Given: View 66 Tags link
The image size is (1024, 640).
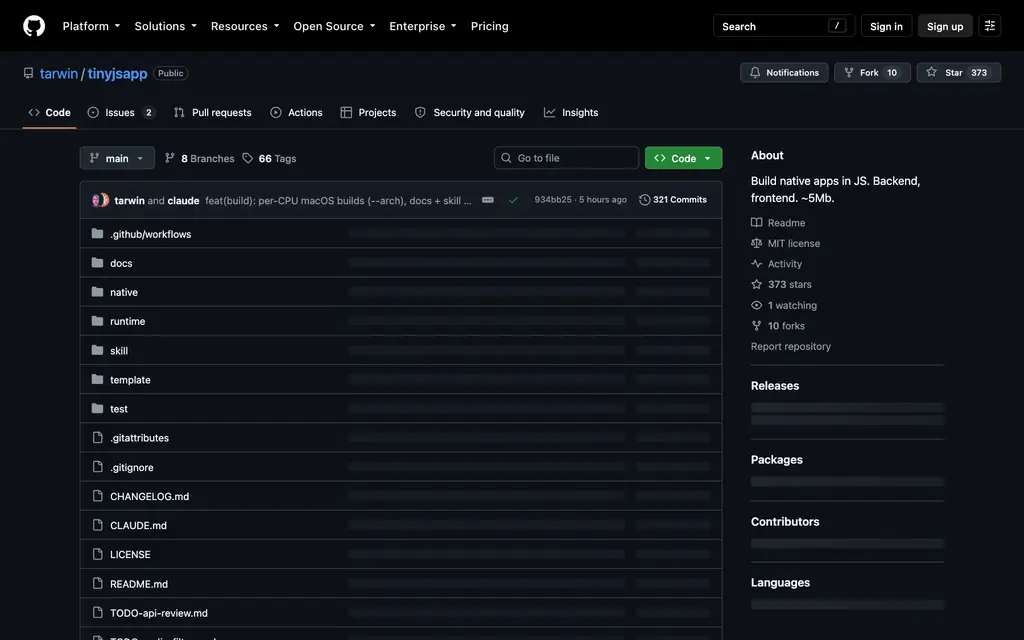Looking at the screenshot, I should [x=269, y=158].
